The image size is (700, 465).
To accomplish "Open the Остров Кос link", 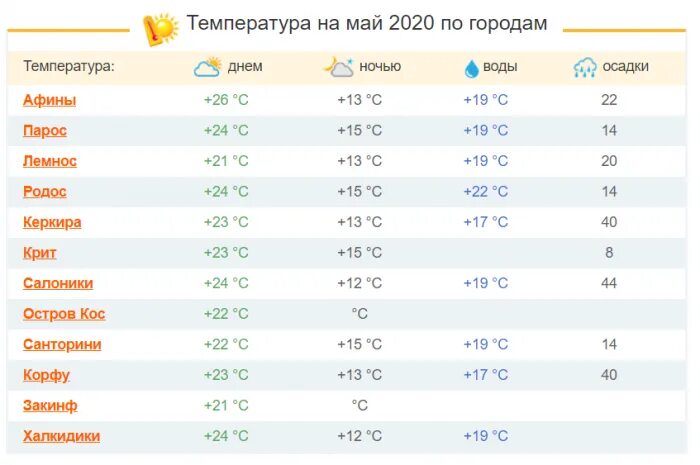I will [64, 314].
